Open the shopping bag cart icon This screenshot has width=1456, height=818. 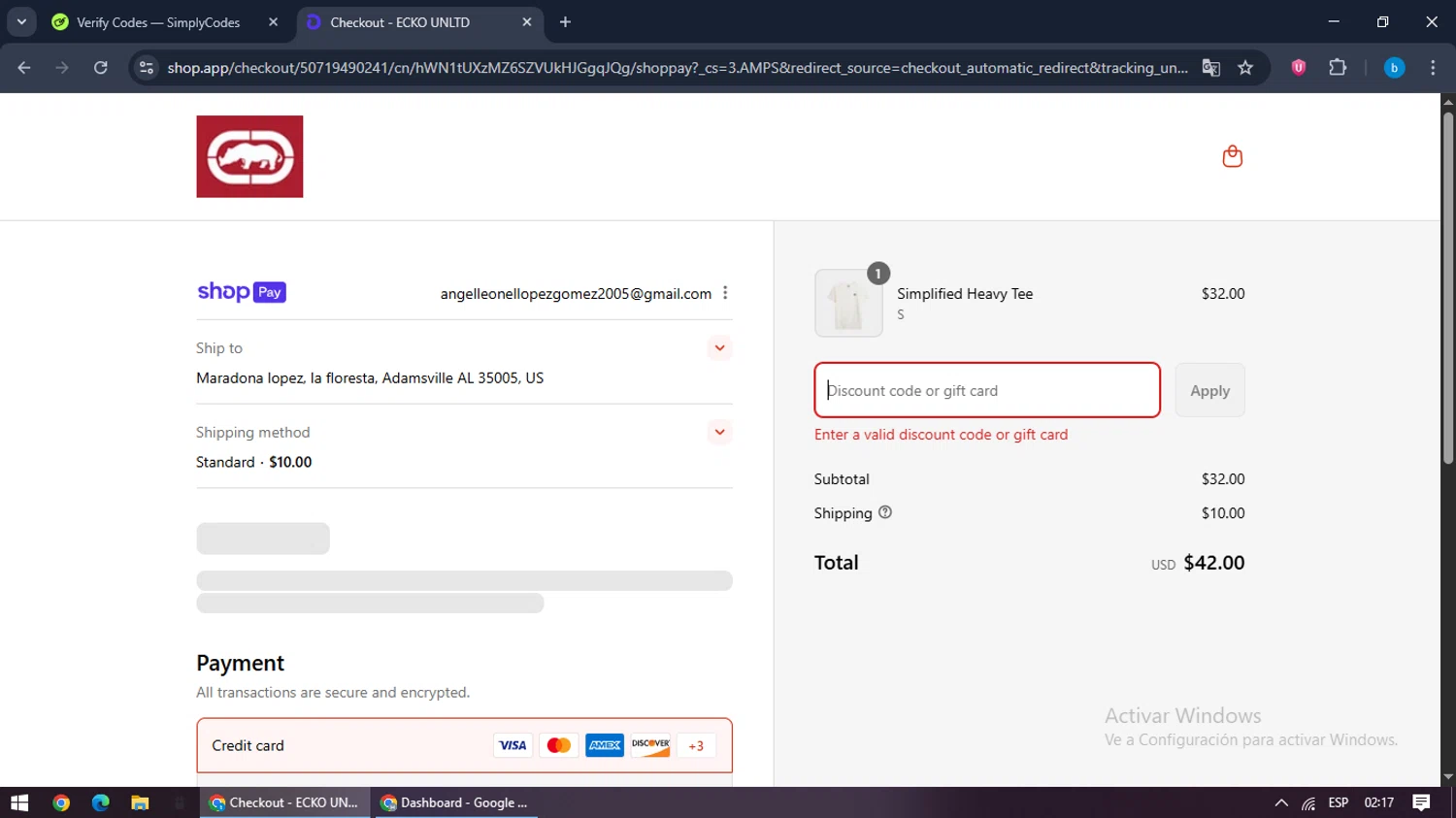[x=1232, y=156]
